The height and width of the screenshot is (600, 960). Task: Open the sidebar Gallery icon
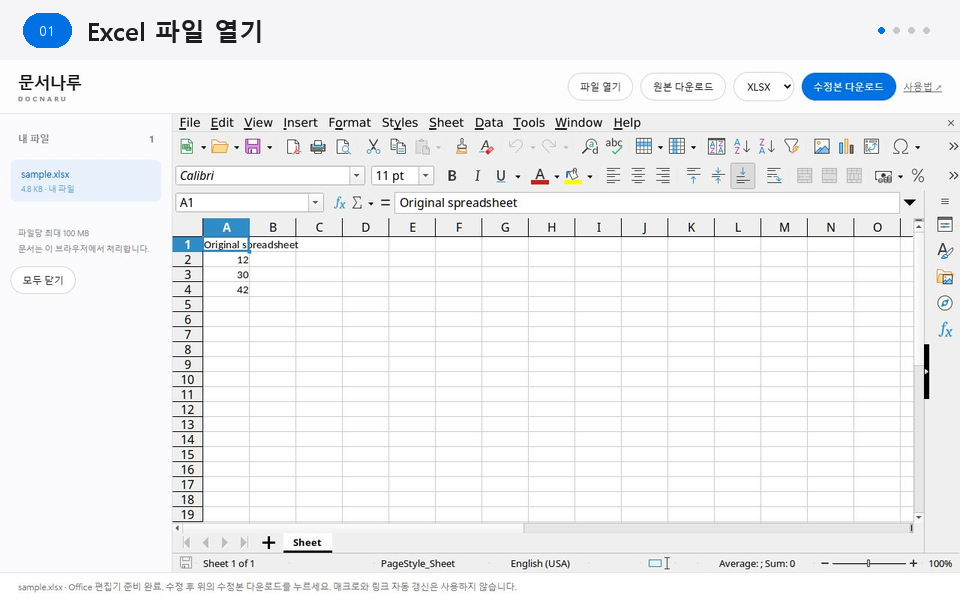pos(945,277)
